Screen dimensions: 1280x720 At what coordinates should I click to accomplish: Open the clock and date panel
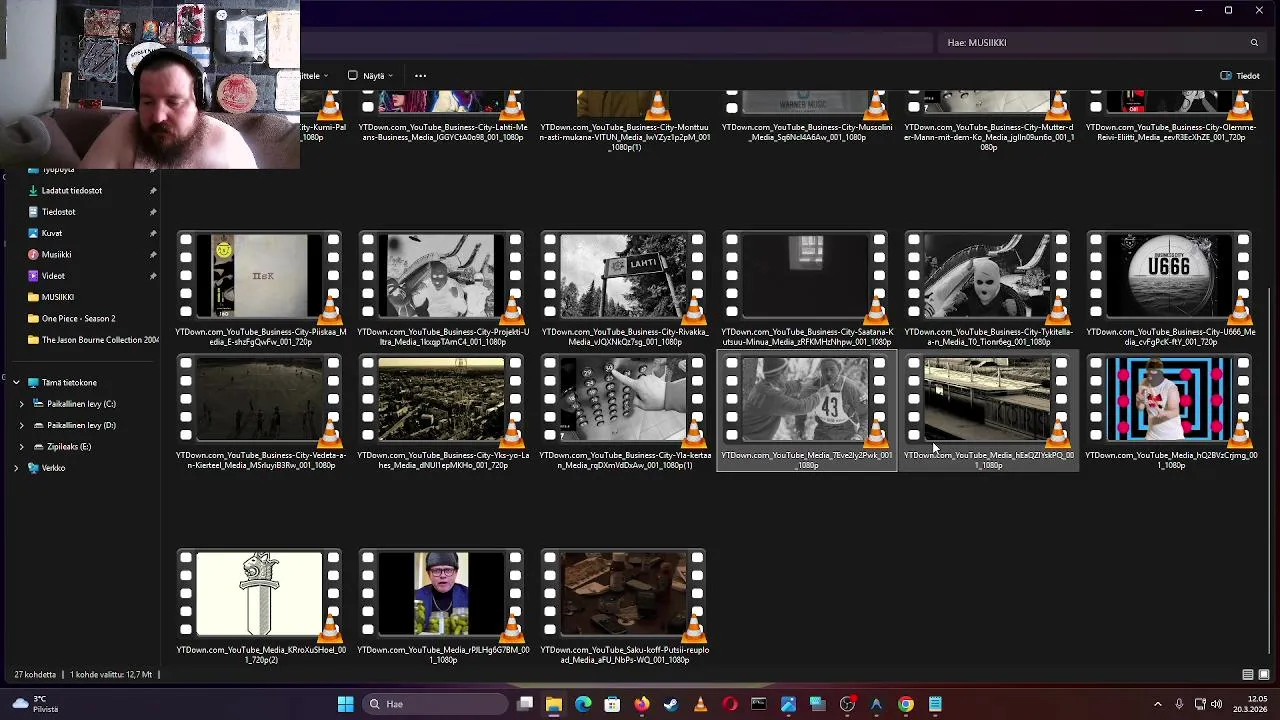1250,704
